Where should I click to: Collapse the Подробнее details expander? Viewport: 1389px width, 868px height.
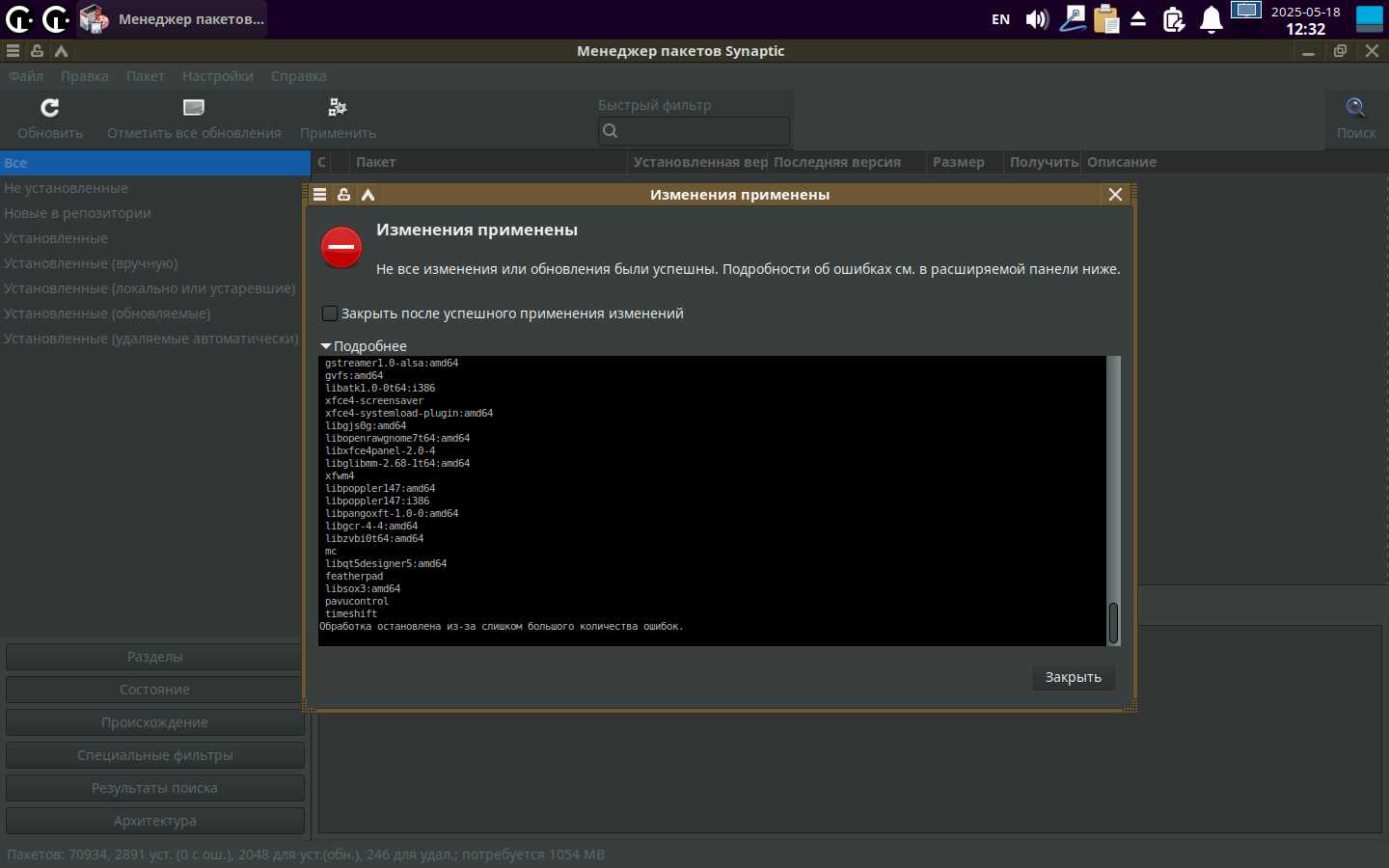pos(326,346)
